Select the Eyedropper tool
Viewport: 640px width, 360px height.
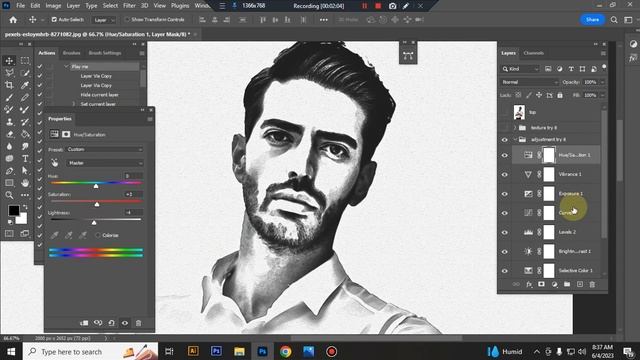[25, 85]
